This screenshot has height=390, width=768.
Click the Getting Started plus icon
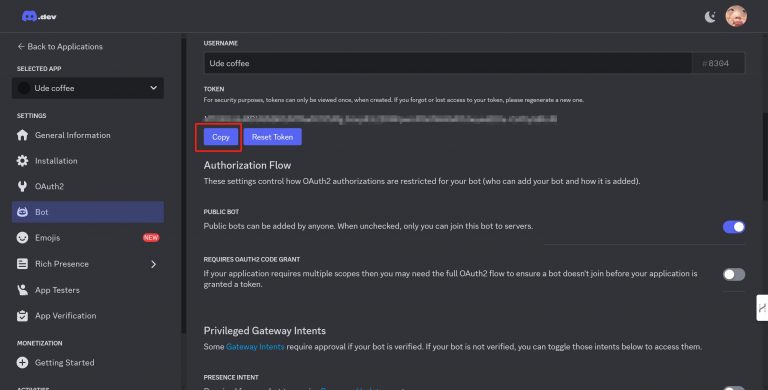[x=23, y=363]
